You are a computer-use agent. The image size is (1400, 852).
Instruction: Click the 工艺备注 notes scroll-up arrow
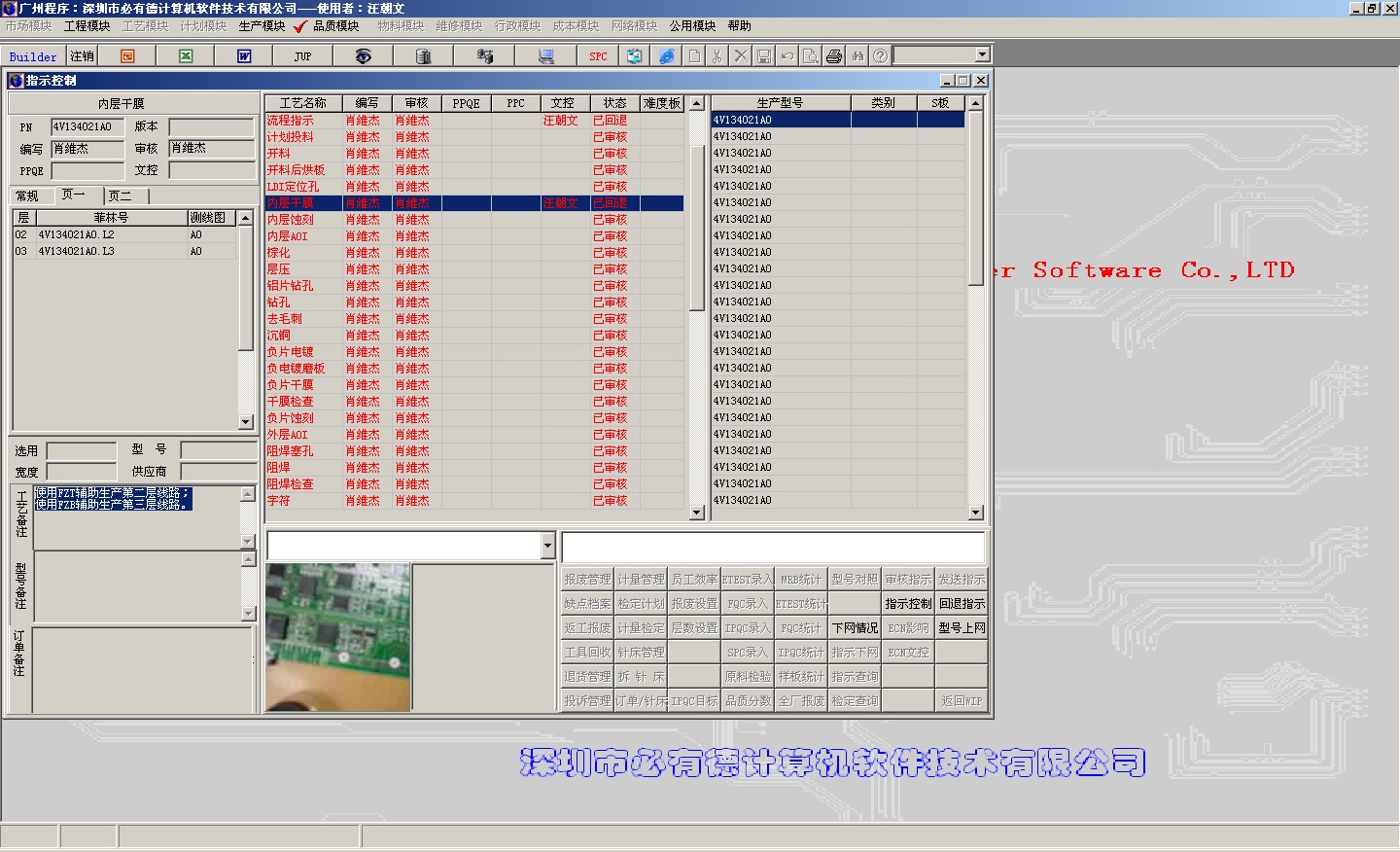248,493
